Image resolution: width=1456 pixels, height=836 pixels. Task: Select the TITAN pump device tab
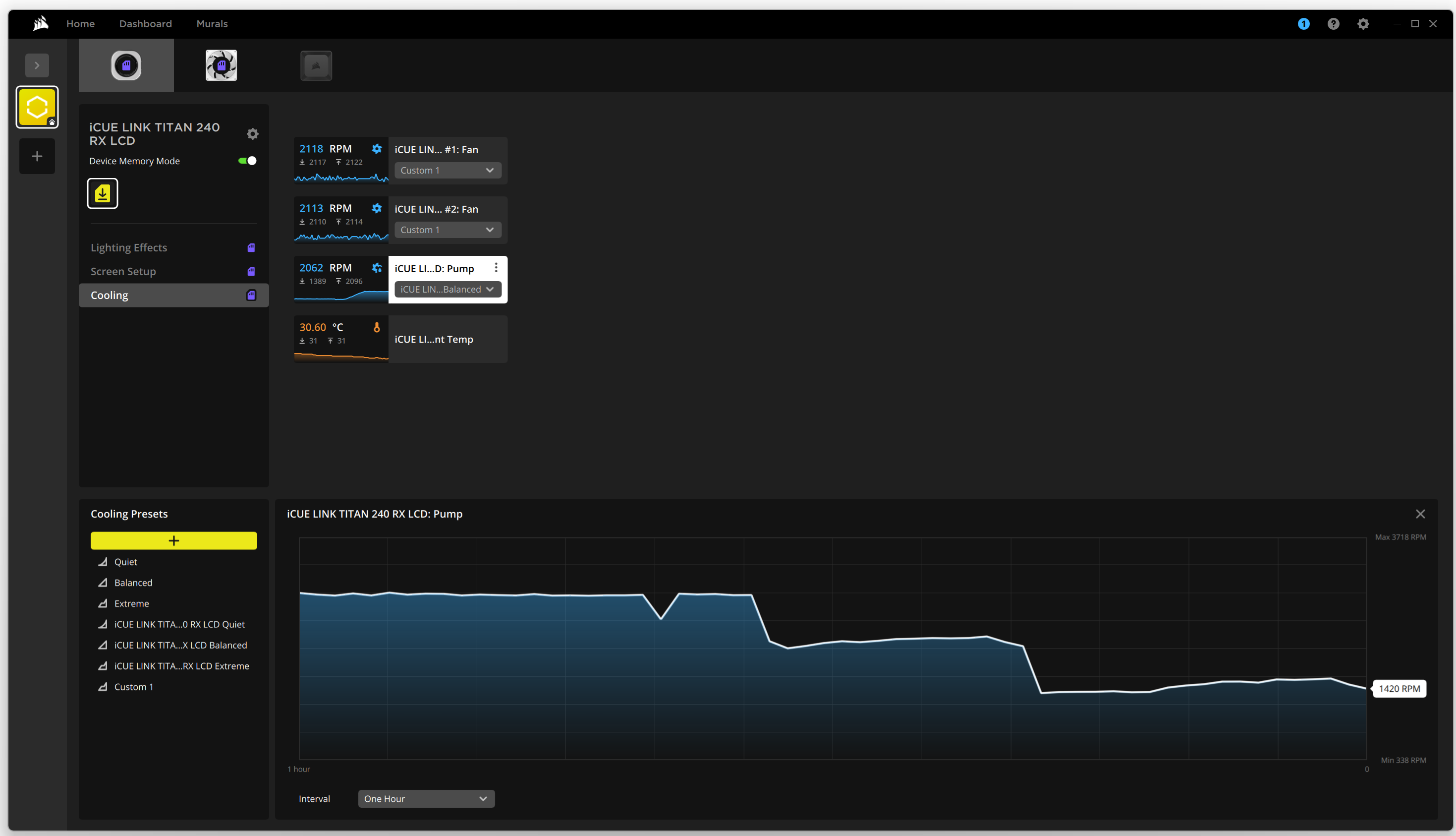coord(126,65)
